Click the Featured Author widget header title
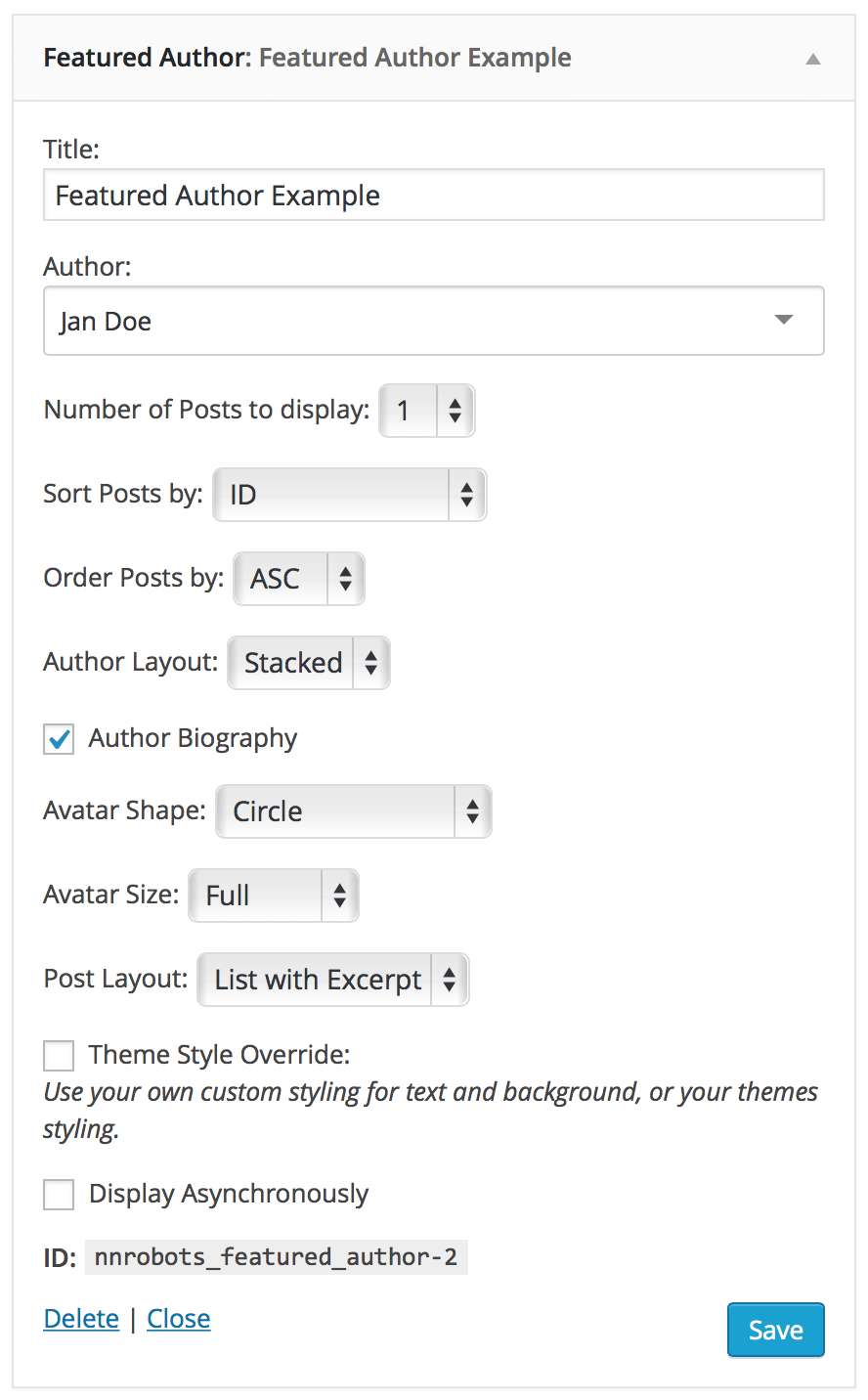Viewport: 868px width, 1400px height. [307, 58]
